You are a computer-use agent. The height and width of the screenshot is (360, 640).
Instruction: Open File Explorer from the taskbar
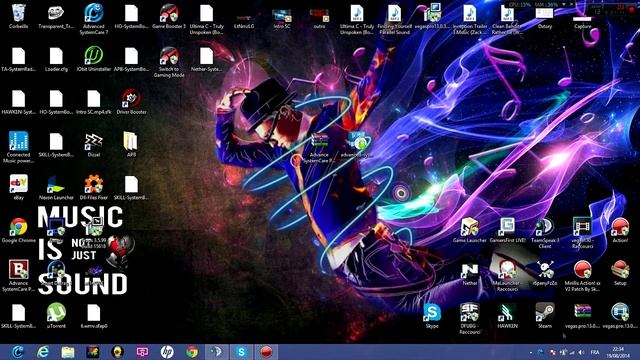(x=68, y=352)
